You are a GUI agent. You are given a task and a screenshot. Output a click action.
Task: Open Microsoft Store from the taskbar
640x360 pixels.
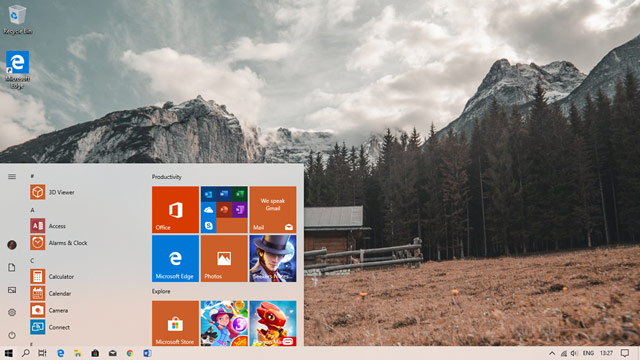95,353
